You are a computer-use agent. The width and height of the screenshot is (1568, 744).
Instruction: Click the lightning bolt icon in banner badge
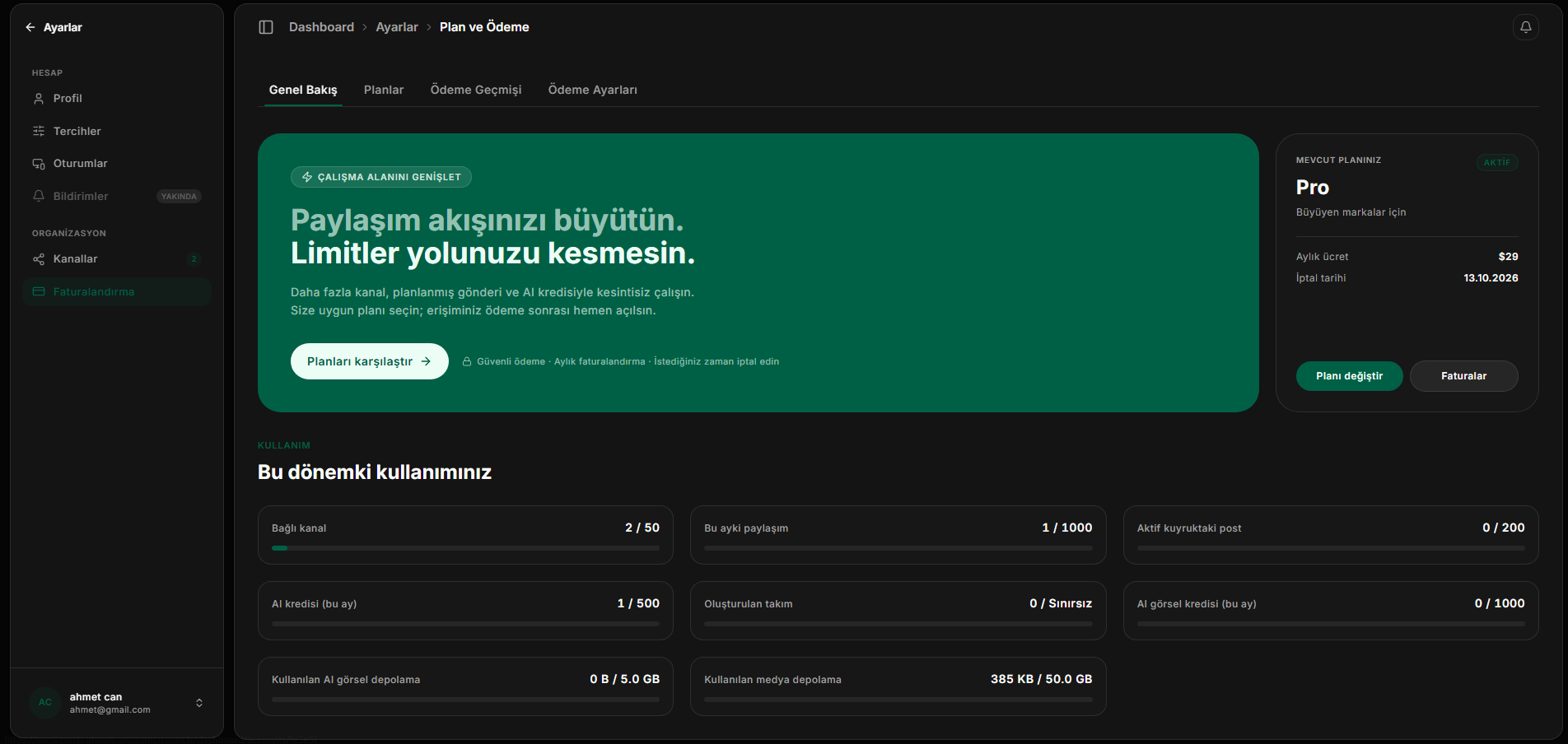307,177
